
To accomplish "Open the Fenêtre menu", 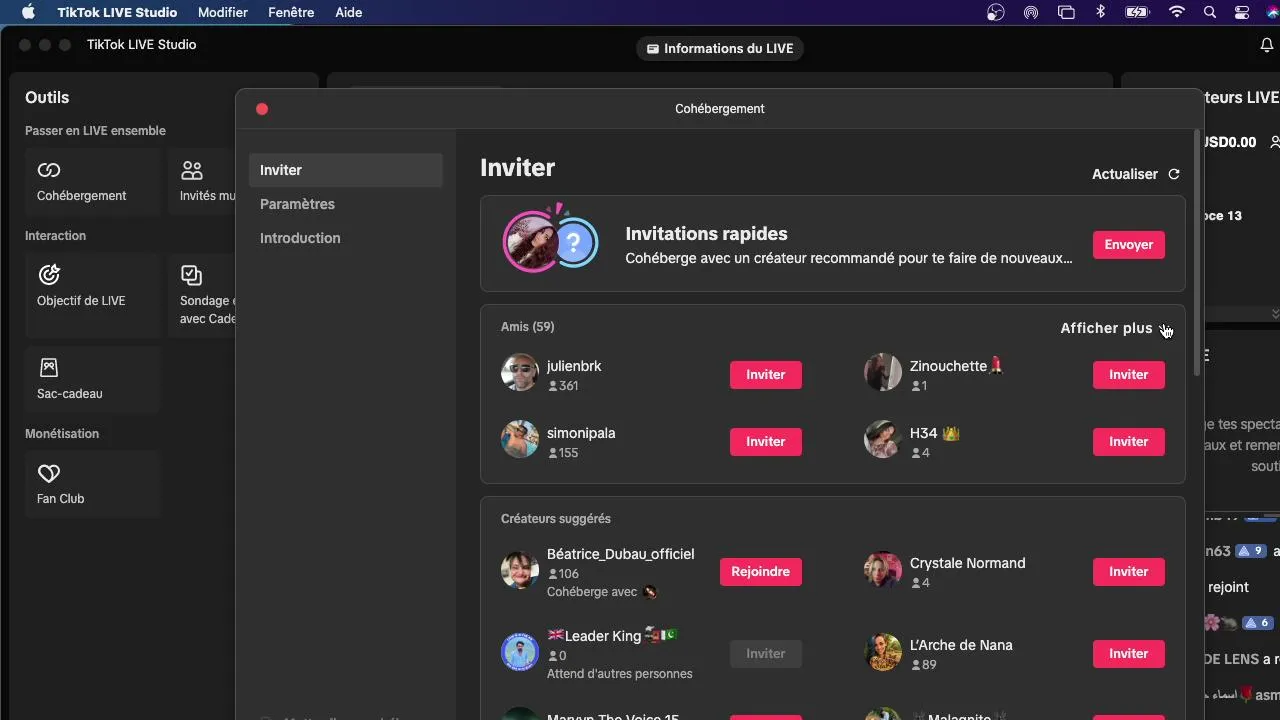I will tap(291, 12).
